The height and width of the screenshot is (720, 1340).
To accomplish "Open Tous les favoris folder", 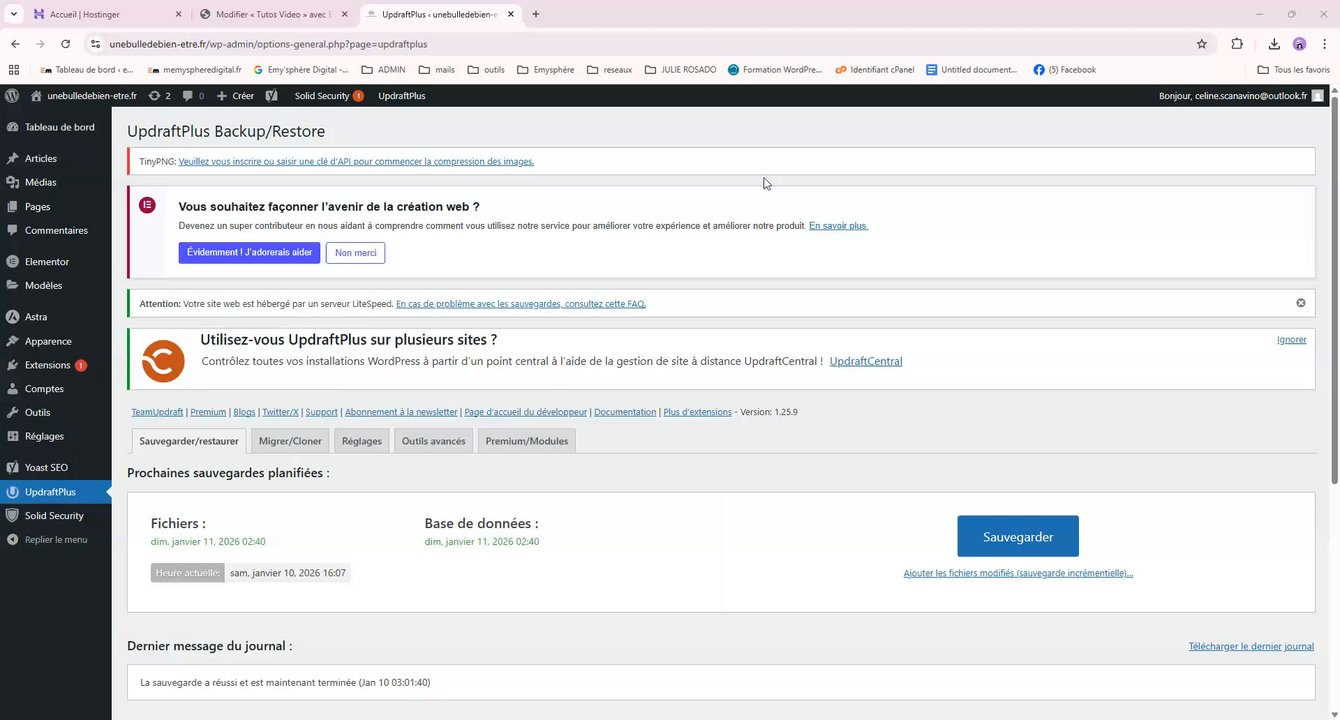I will coord(1294,70).
